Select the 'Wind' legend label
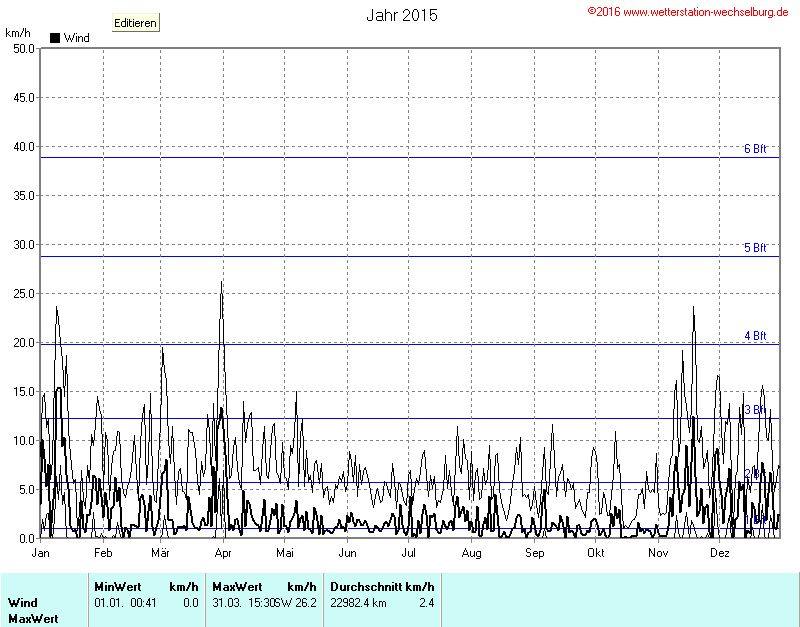800x627 pixels. pos(77,38)
